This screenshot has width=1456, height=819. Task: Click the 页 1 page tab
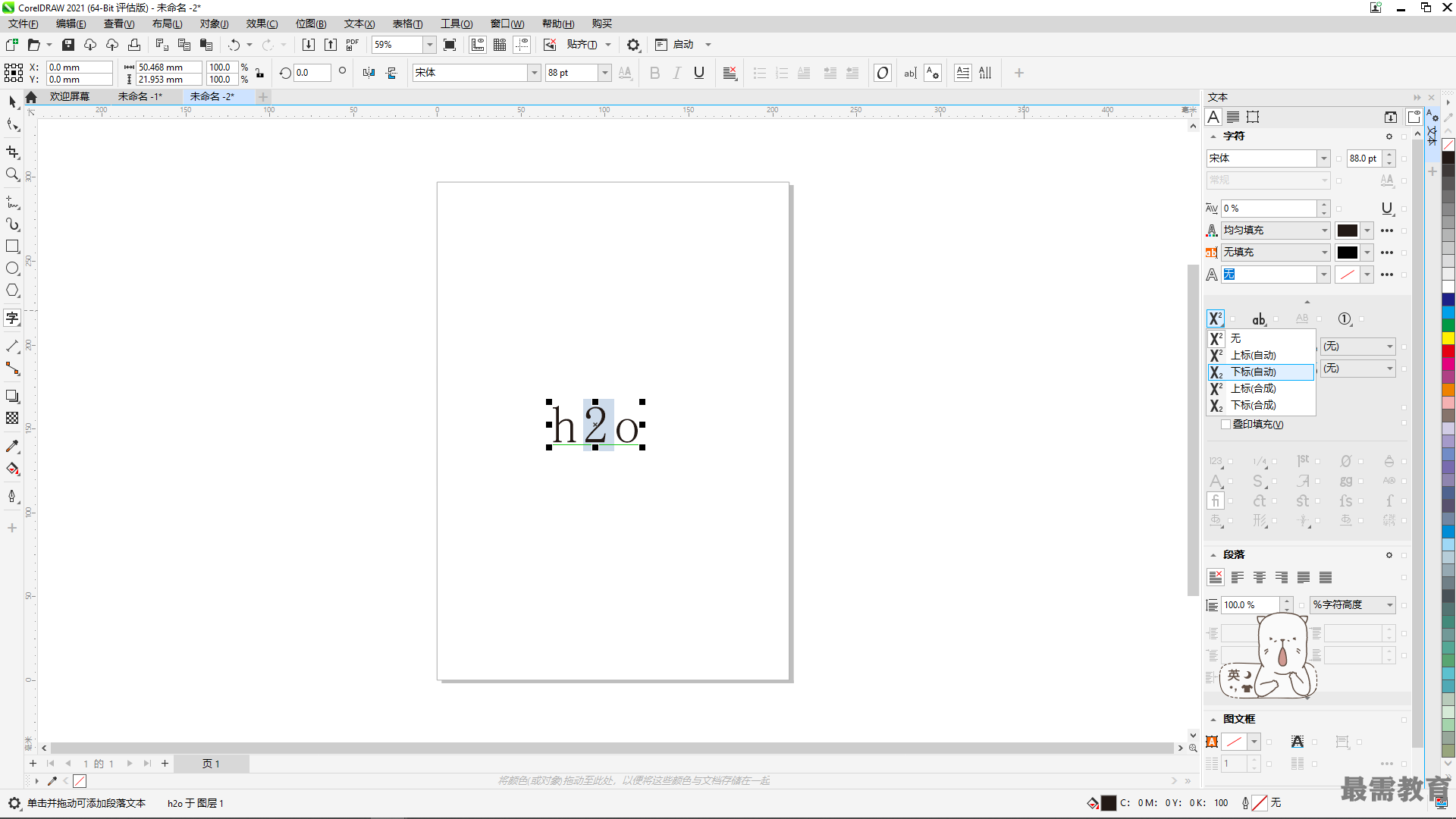point(211,764)
